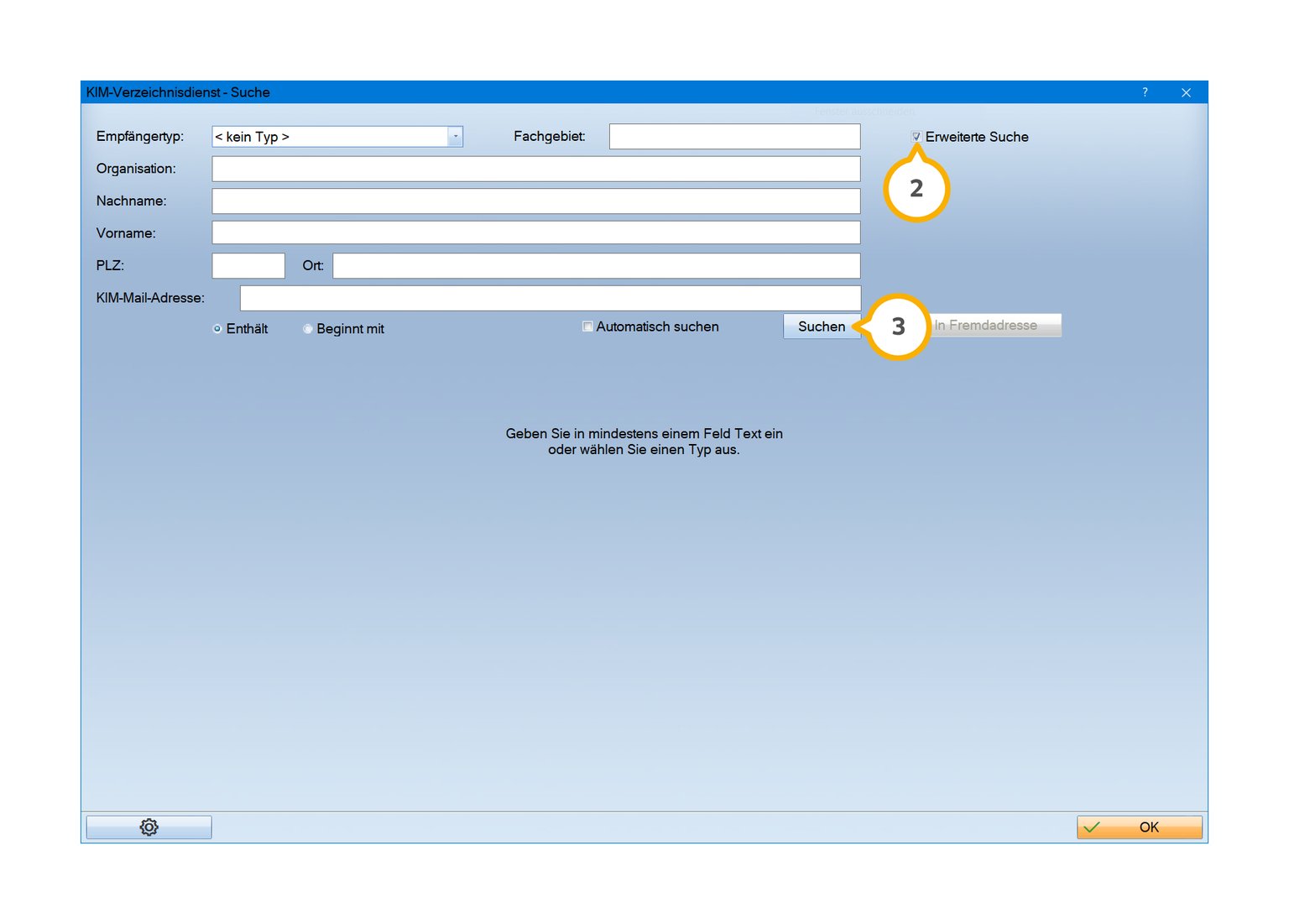This screenshot has width=1289, height=924.
Task: Focus the Ort input field
Action: 597,265
